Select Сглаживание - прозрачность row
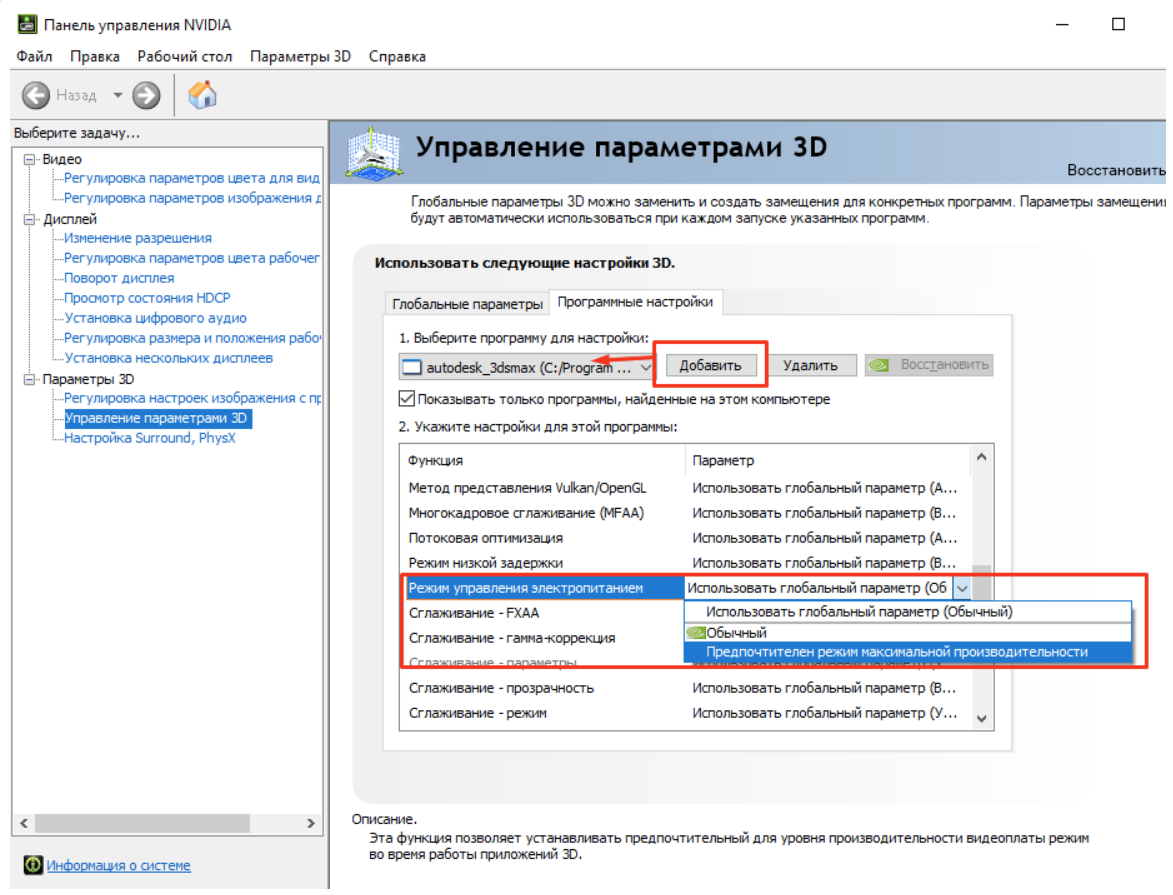This screenshot has height=895, width=1173. 684,688
